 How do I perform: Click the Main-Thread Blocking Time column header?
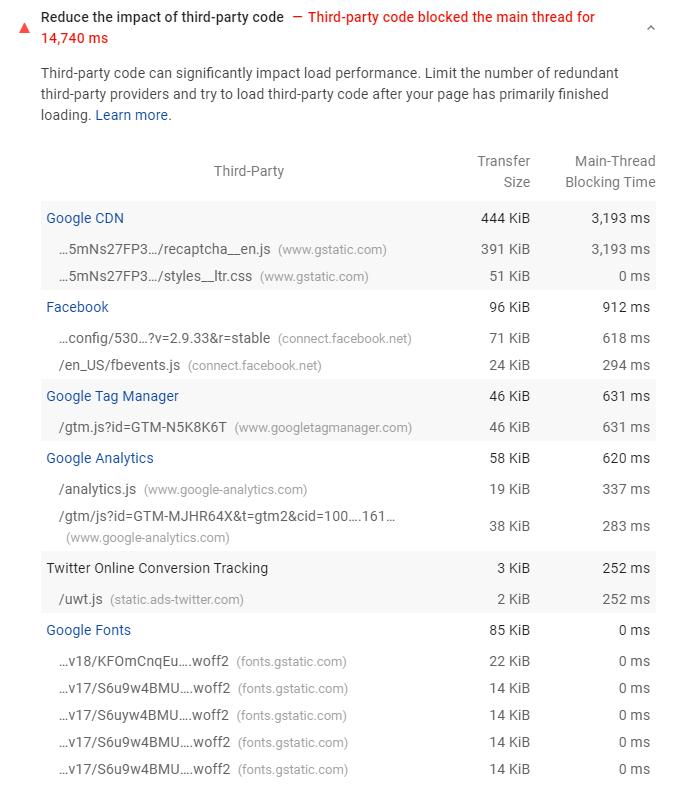point(610,171)
